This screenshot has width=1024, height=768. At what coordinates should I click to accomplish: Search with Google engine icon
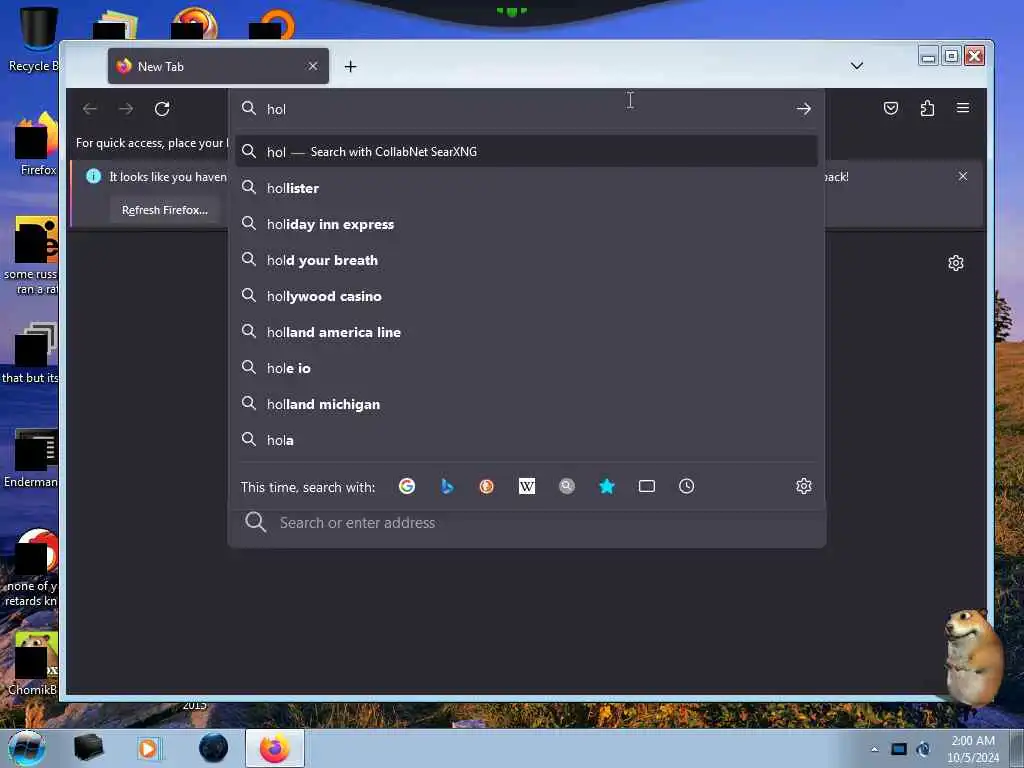(407, 486)
